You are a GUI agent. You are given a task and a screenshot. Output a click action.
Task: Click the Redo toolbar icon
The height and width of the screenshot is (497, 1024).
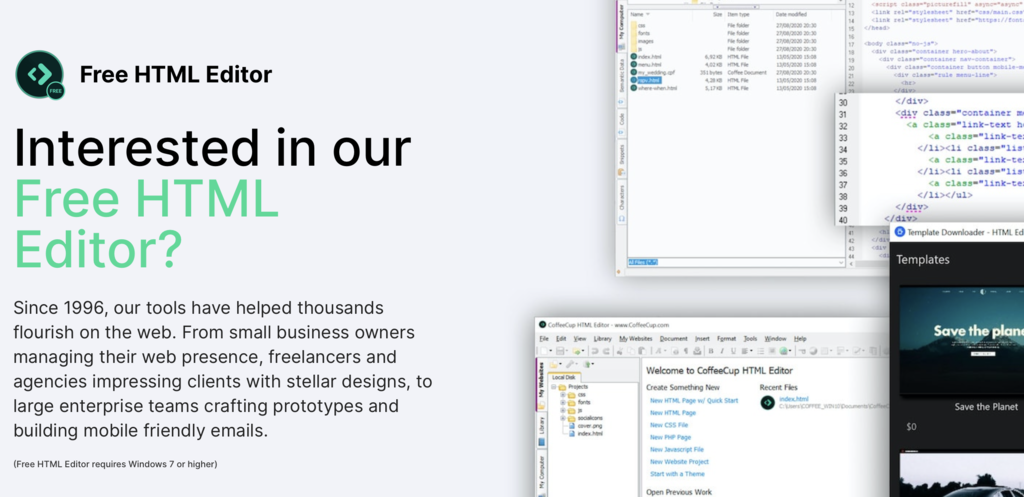click(606, 351)
